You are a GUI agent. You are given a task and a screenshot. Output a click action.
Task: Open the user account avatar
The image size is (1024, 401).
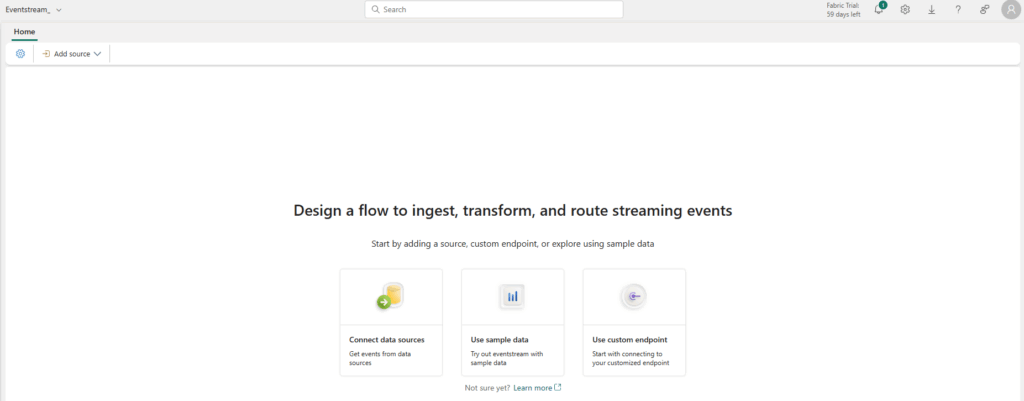(1010, 9)
